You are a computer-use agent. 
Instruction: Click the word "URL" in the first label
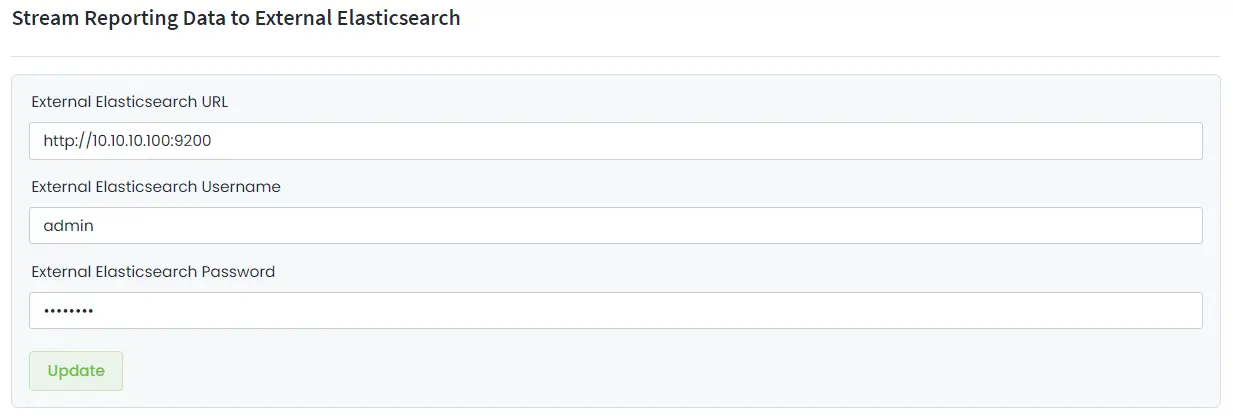coord(214,102)
